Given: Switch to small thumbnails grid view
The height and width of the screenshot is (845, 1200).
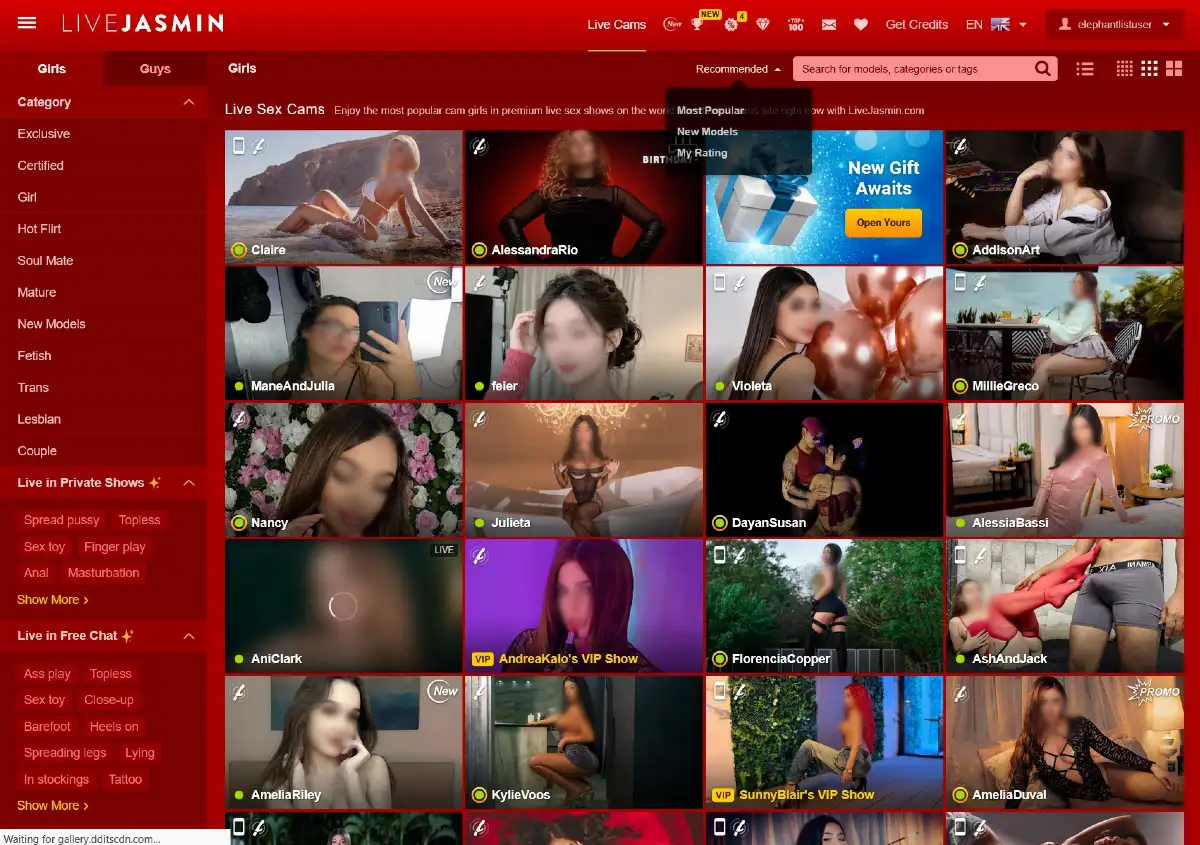Looking at the screenshot, I should point(1125,69).
